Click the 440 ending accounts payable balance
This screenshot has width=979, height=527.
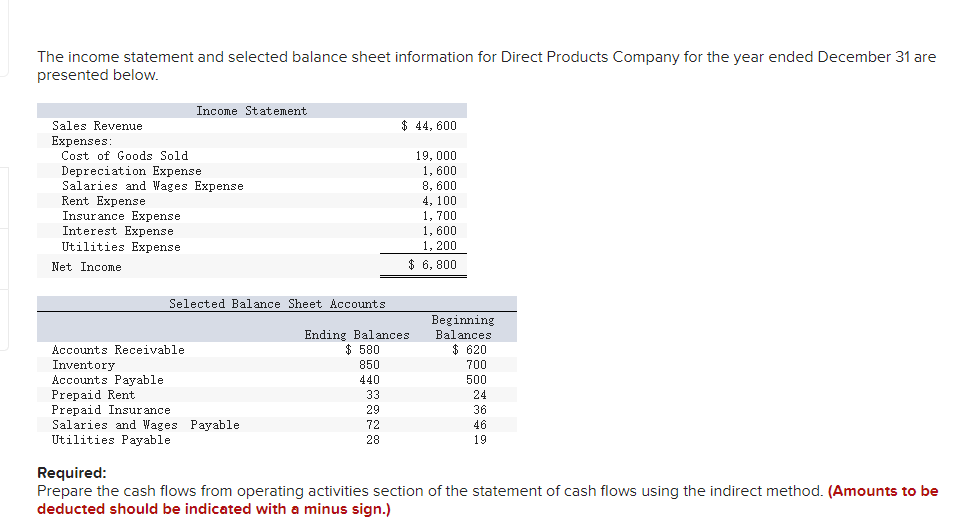369,380
